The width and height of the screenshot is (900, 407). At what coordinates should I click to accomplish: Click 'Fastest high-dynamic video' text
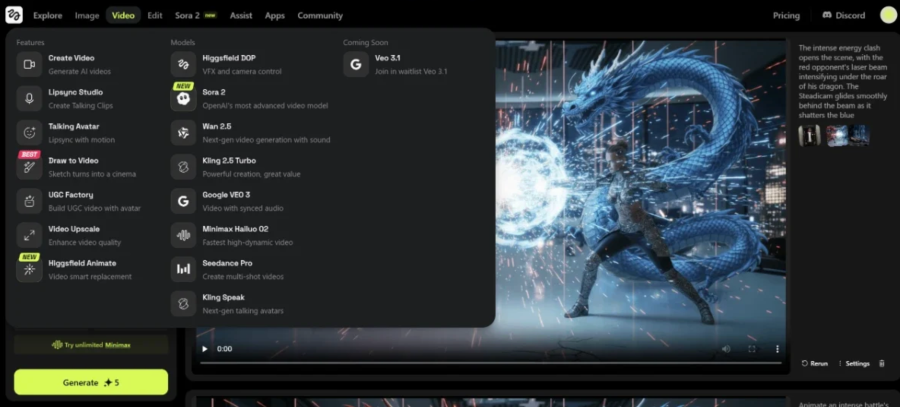[248, 242]
